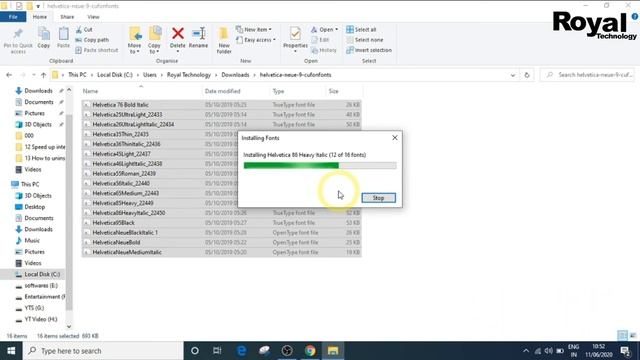
Task: Click Edit in the Open group
Action: coord(320,40)
